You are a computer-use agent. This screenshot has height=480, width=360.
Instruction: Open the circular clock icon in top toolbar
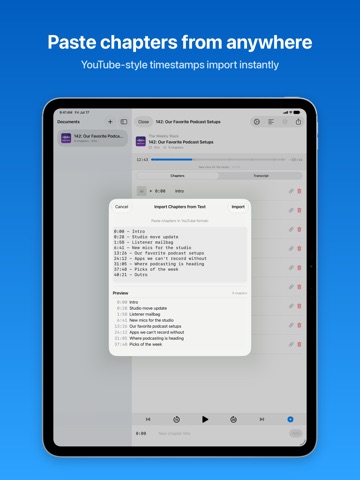click(257, 122)
